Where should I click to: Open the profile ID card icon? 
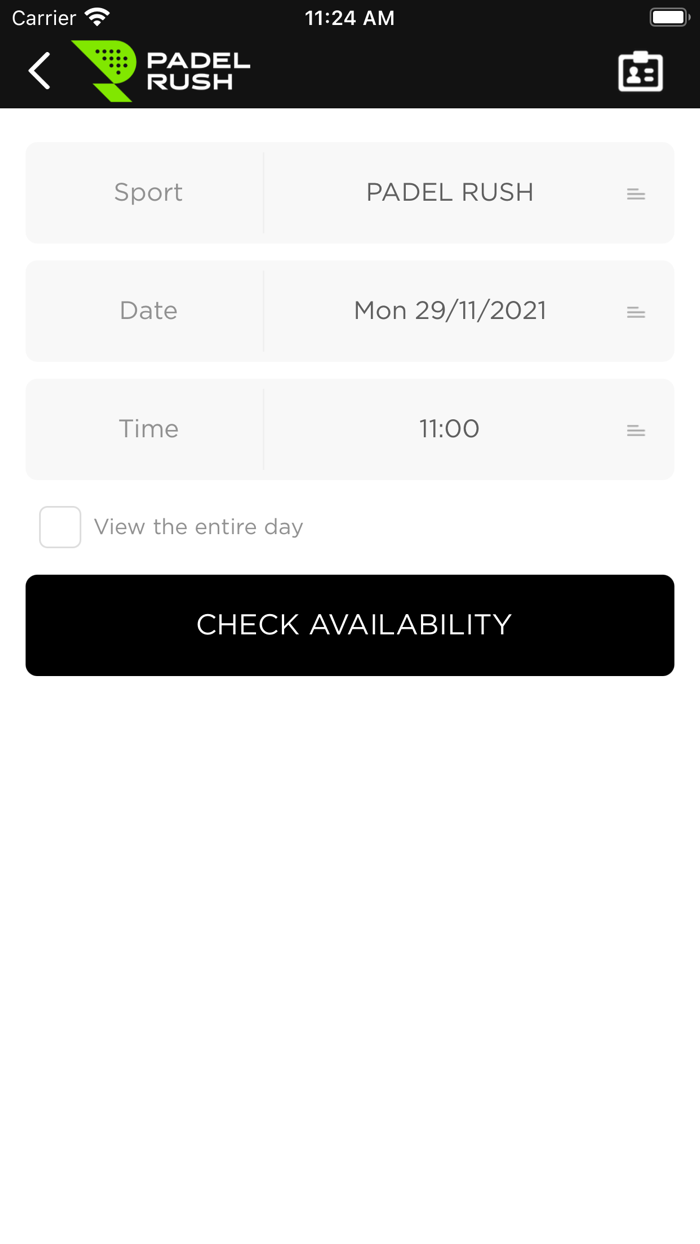pos(640,71)
